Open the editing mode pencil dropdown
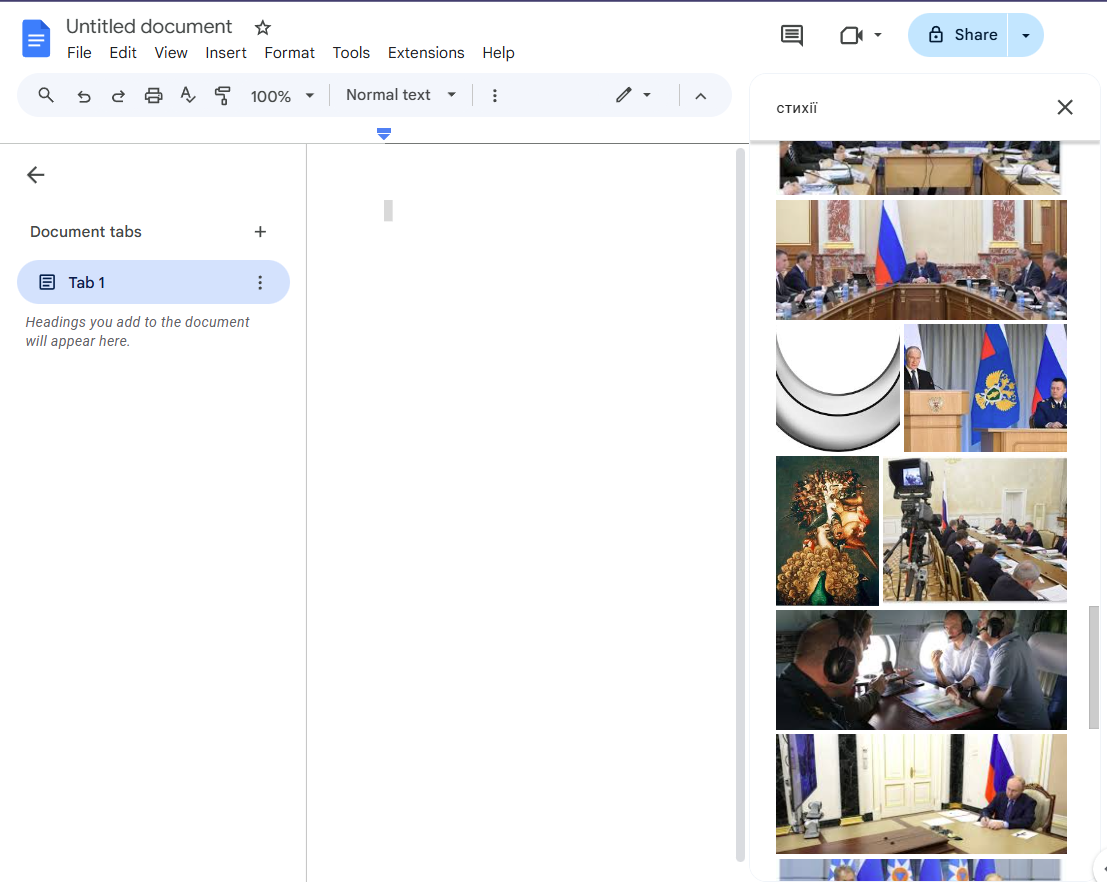Image resolution: width=1107 pixels, height=882 pixels. [634, 95]
